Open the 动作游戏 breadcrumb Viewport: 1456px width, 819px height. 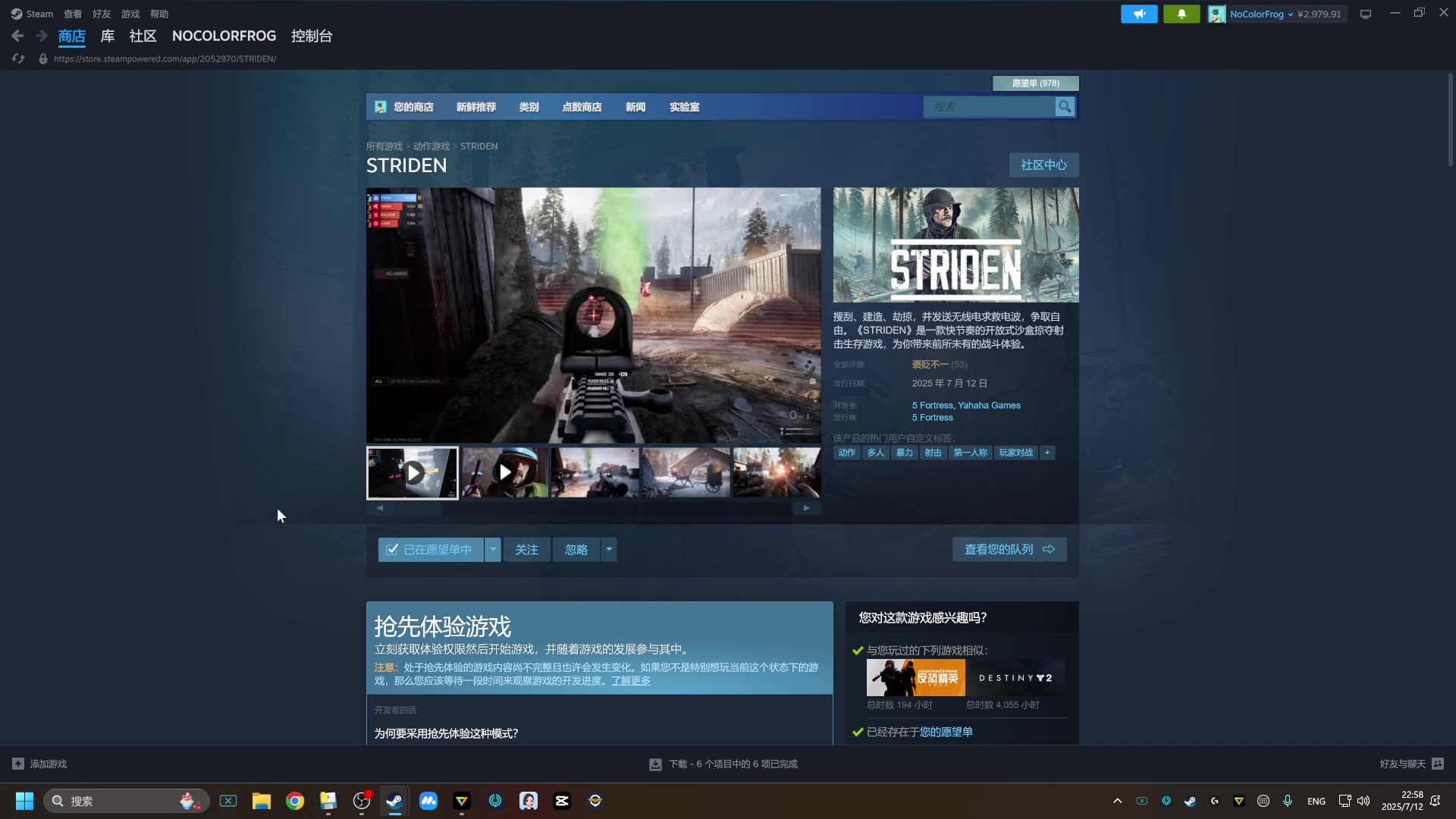431,146
